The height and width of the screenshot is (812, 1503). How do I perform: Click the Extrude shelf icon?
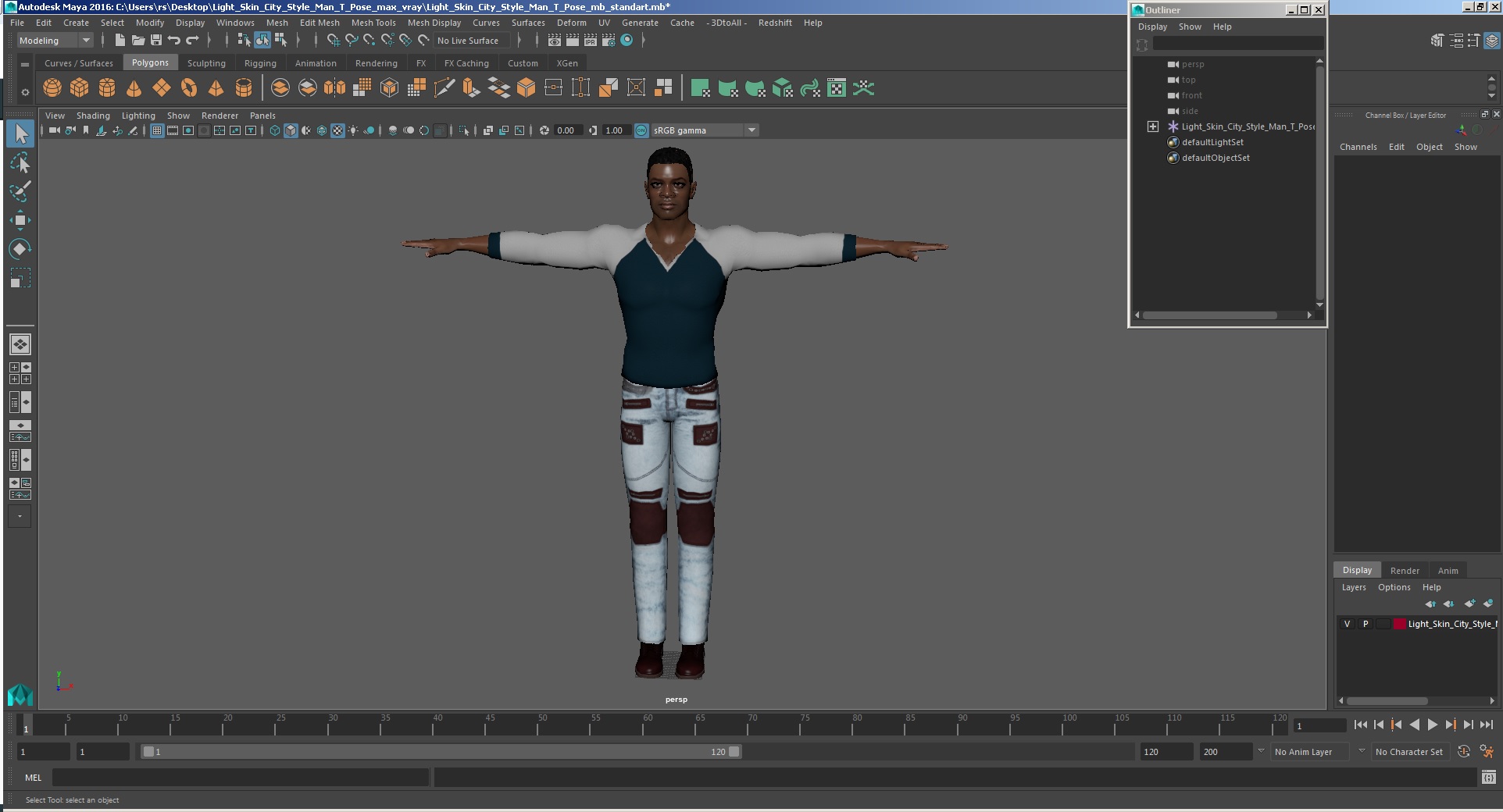pyautogui.click(x=471, y=88)
